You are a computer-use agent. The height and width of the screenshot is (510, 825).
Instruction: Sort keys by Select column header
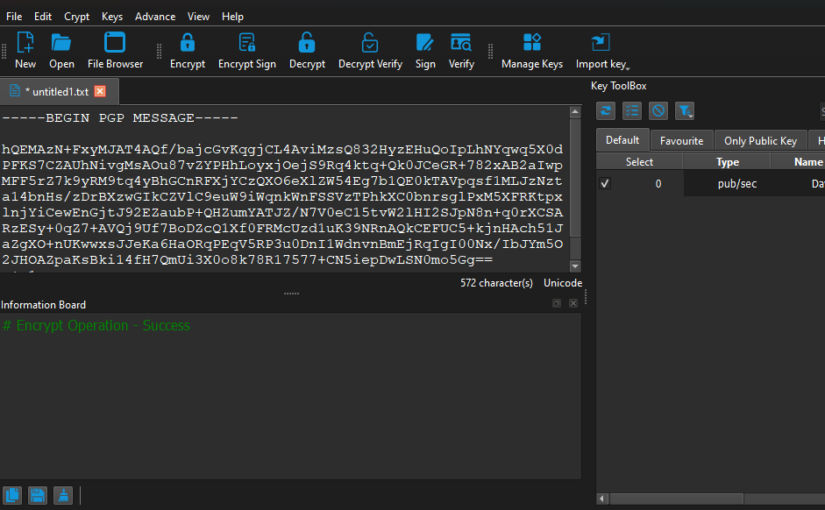pyautogui.click(x=639, y=162)
